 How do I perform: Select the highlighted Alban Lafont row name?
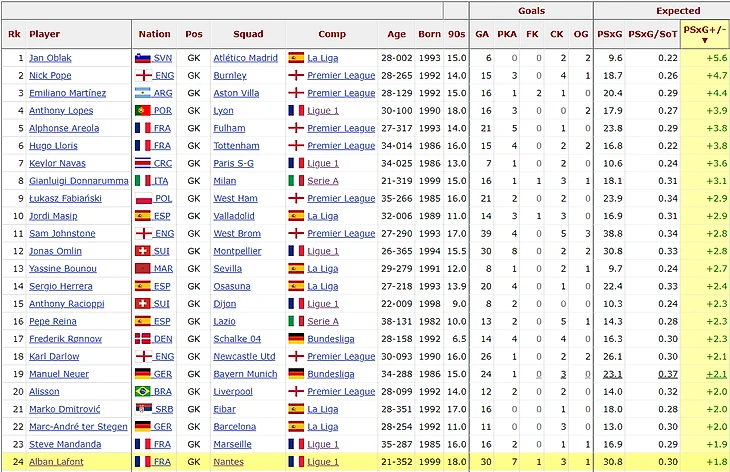[x=58, y=461]
